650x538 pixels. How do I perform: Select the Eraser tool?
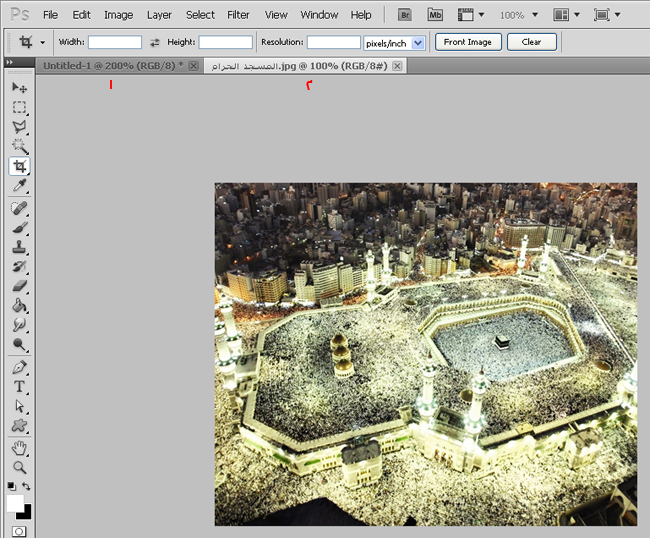tap(19, 286)
